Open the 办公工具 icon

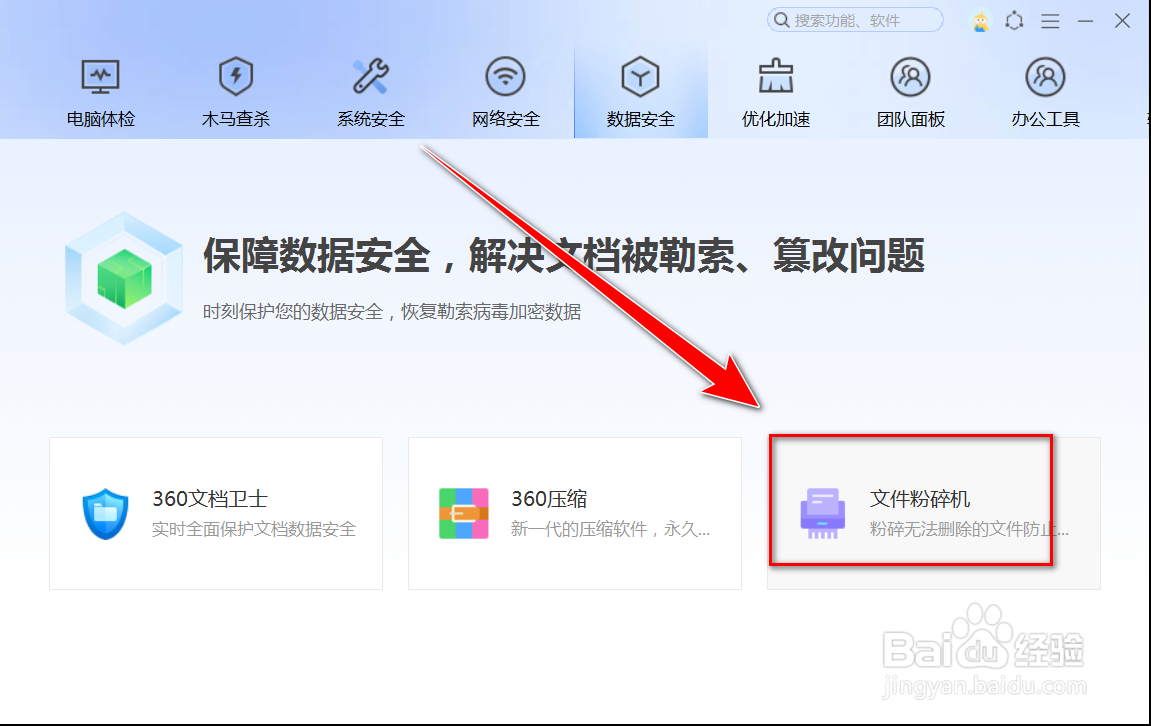(x=1045, y=76)
